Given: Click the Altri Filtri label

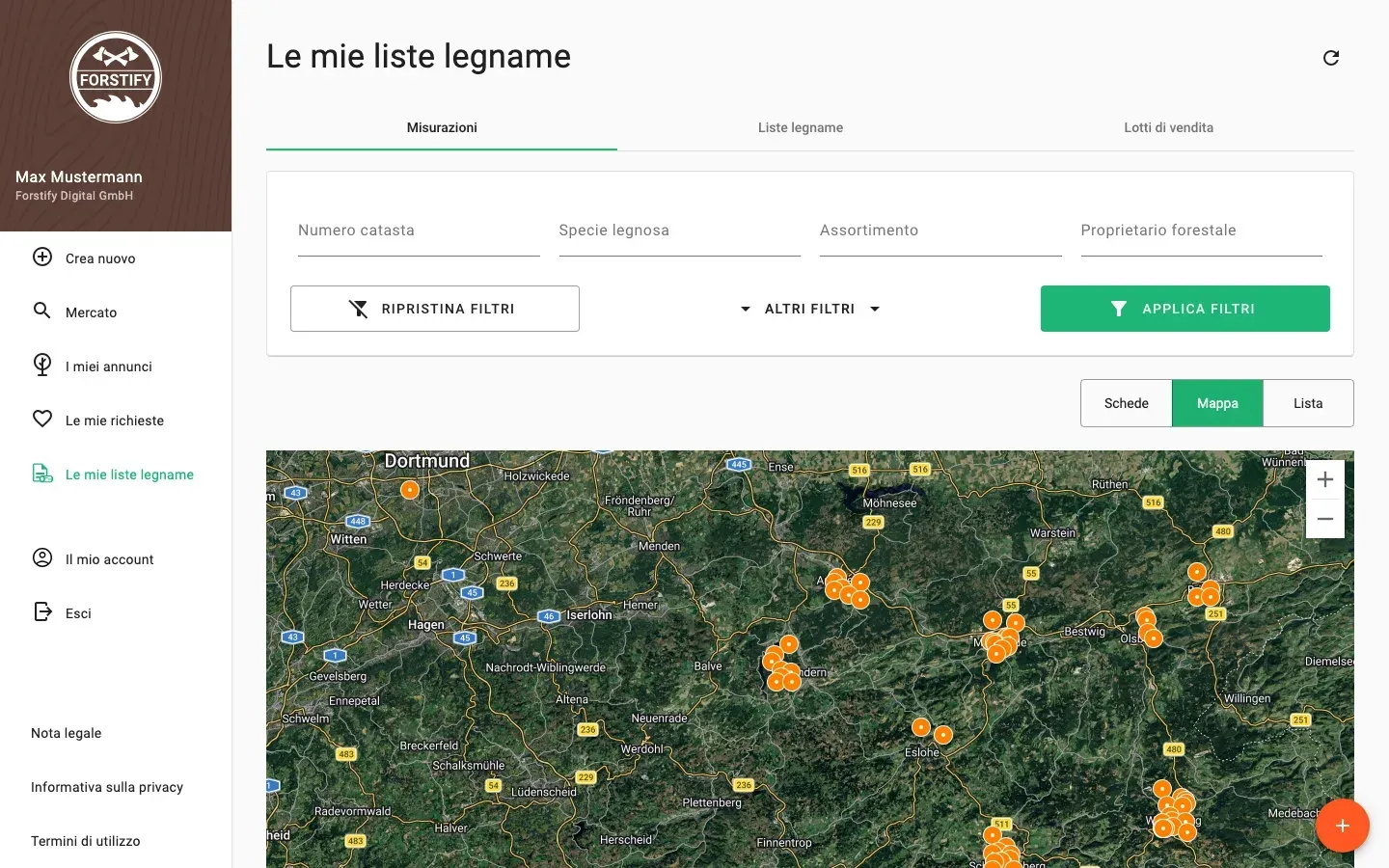Looking at the screenshot, I should pyautogui.click(x=810, y=309).
